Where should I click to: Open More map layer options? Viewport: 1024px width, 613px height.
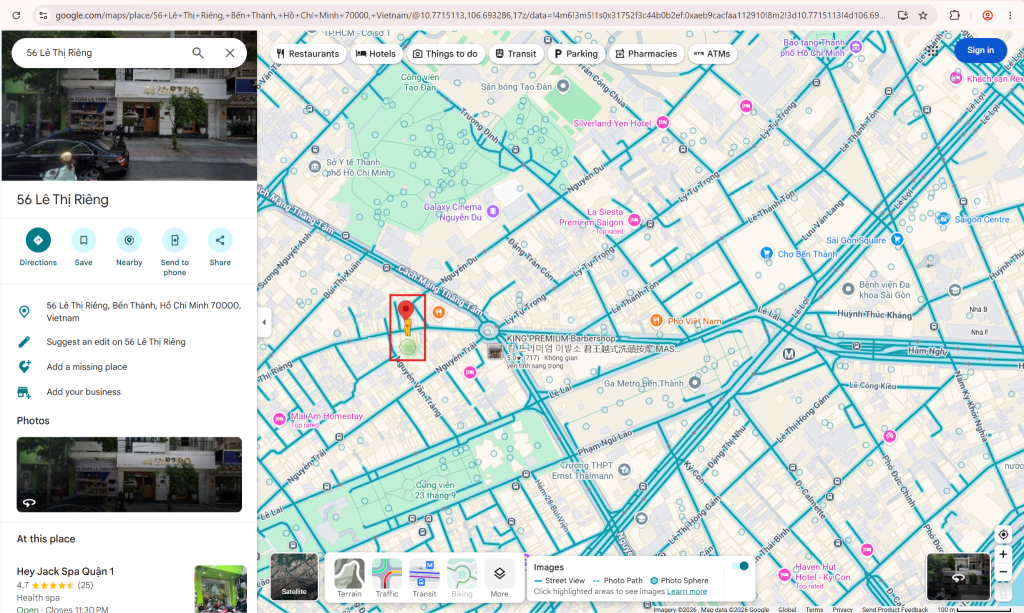point(499,577)
